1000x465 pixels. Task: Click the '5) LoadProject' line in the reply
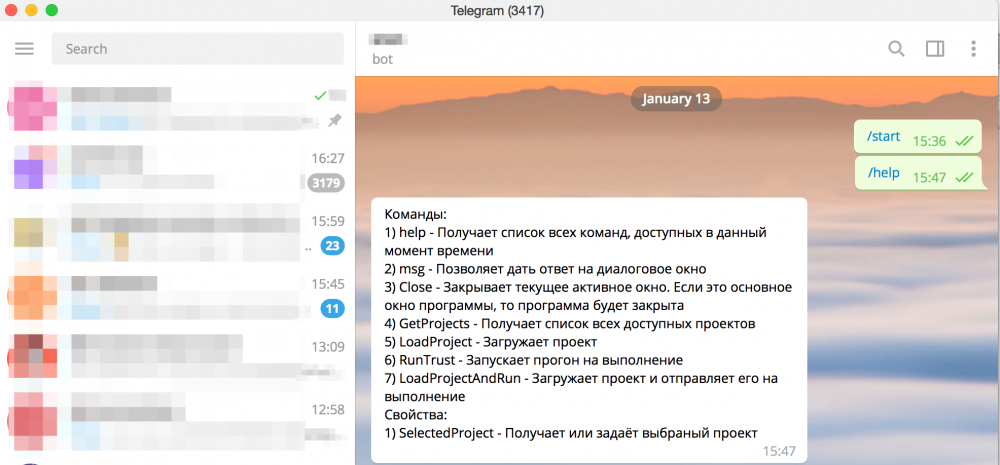coord(490,342)
